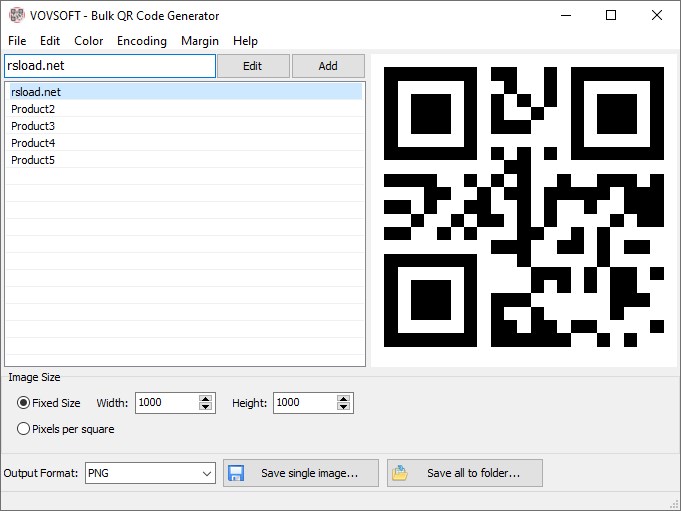Open the Color menu

89,41
